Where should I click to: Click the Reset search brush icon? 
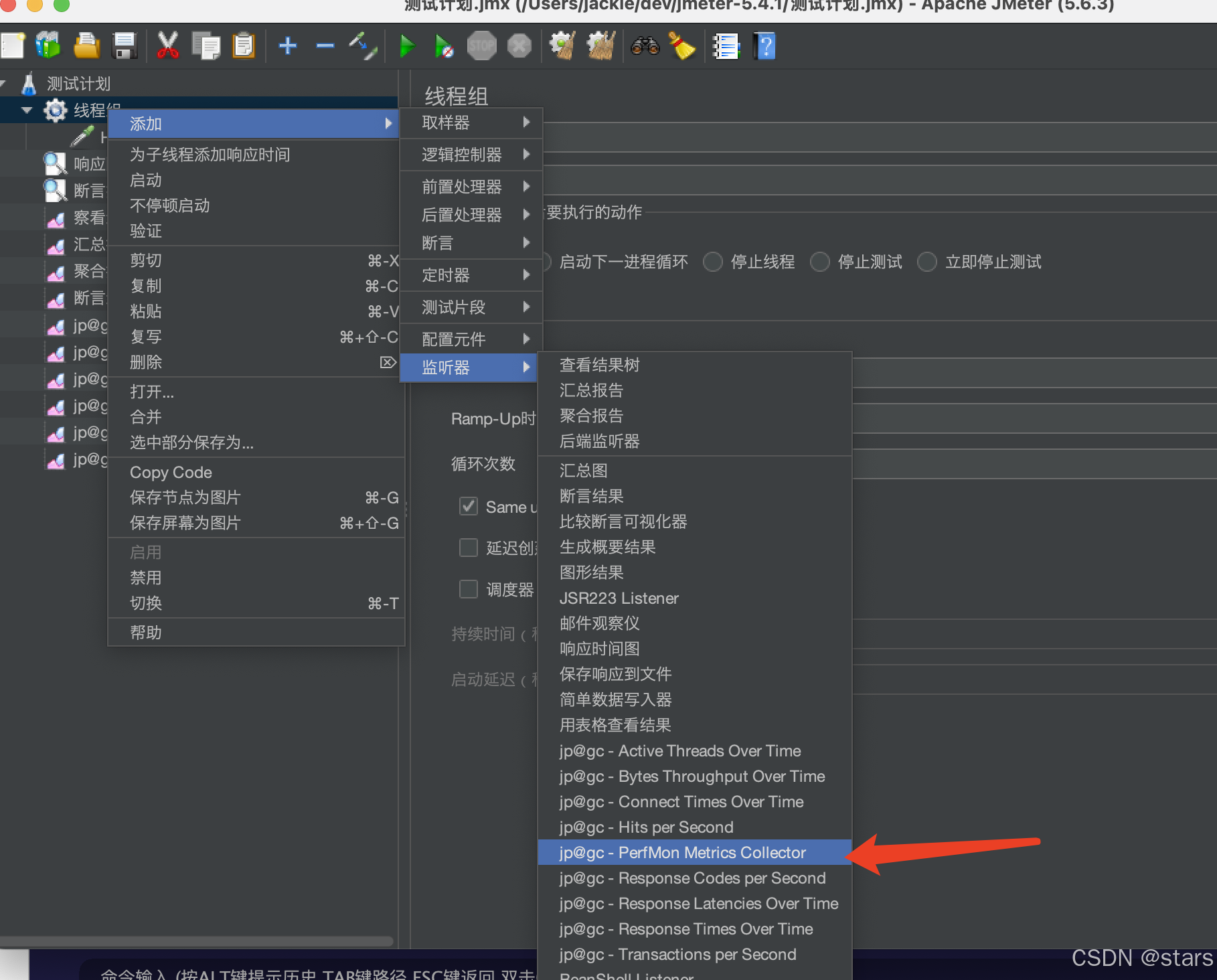[x=682, y=46]
